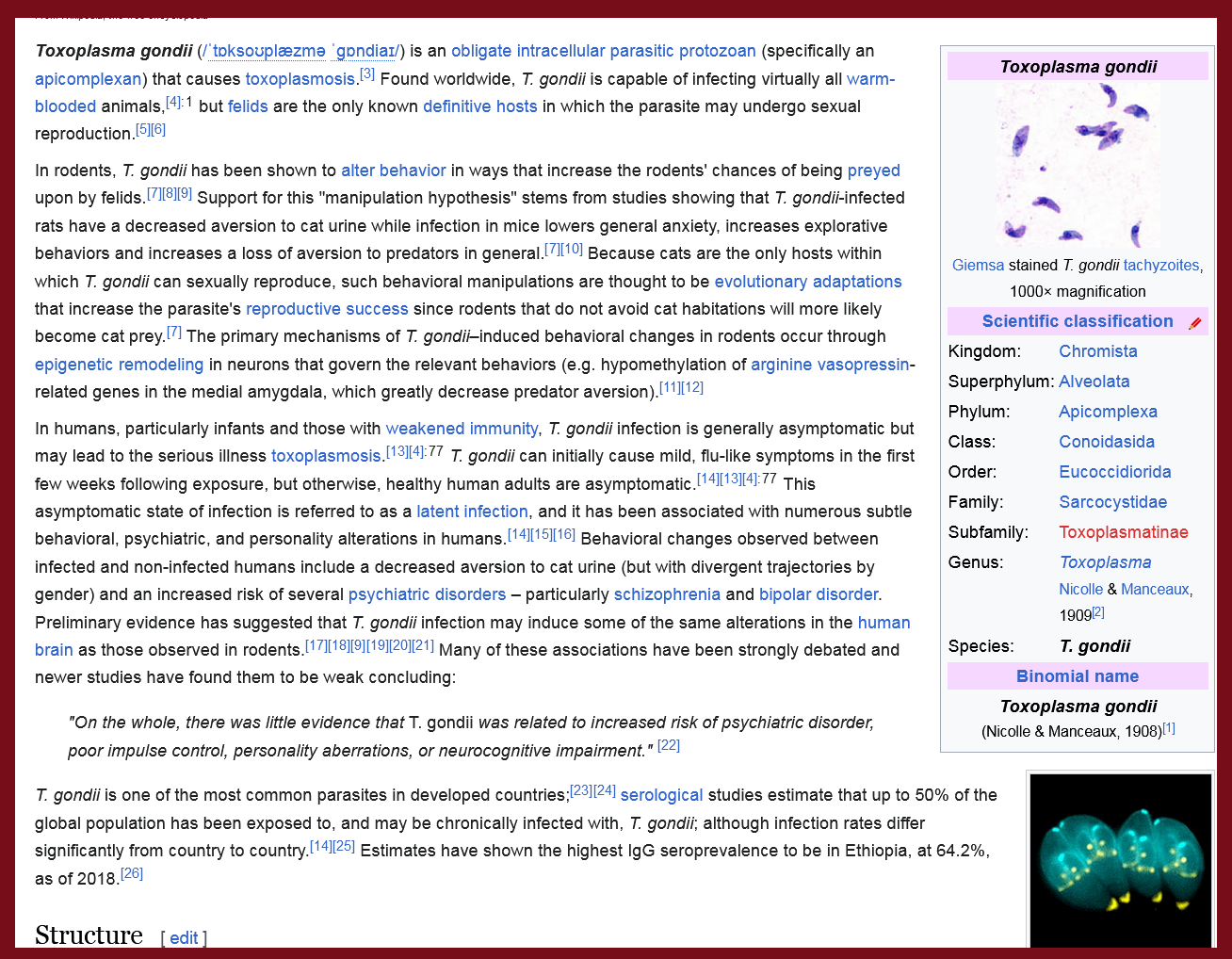Image resolution: width=1232 pixels, height=959 pixels.
Task: Open the 'preyed' link
Action: tap(874, 171)
